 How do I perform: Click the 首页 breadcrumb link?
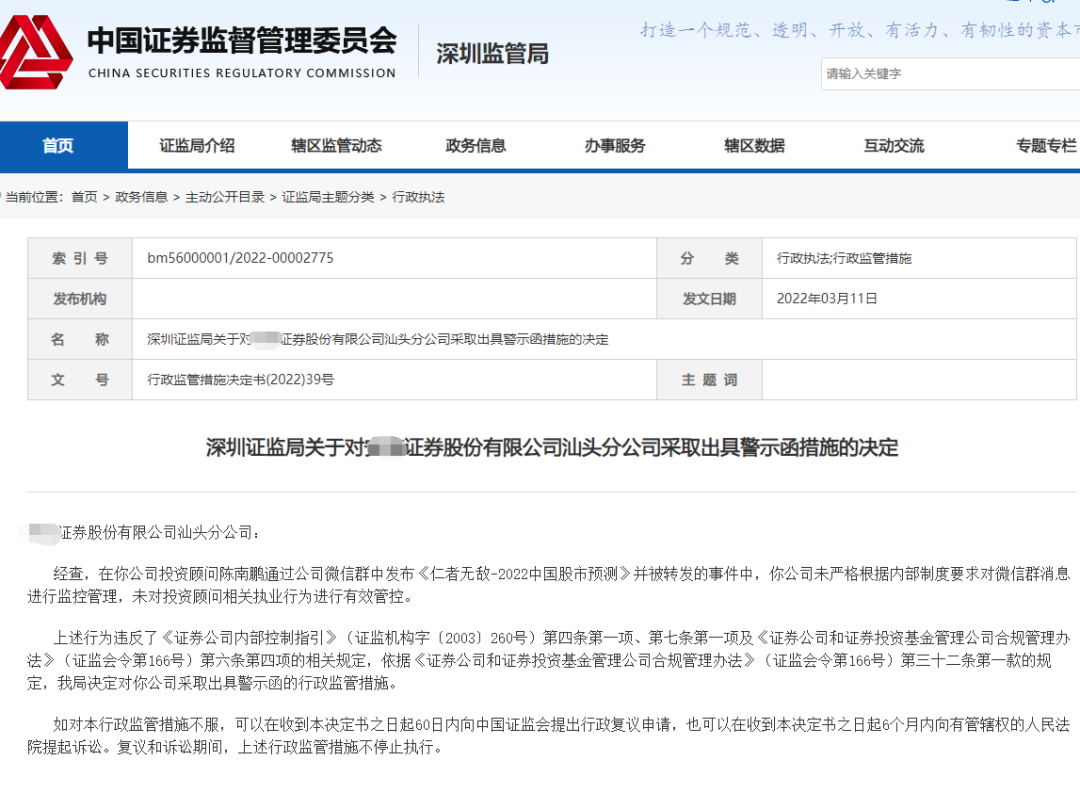tap(84, 197)
